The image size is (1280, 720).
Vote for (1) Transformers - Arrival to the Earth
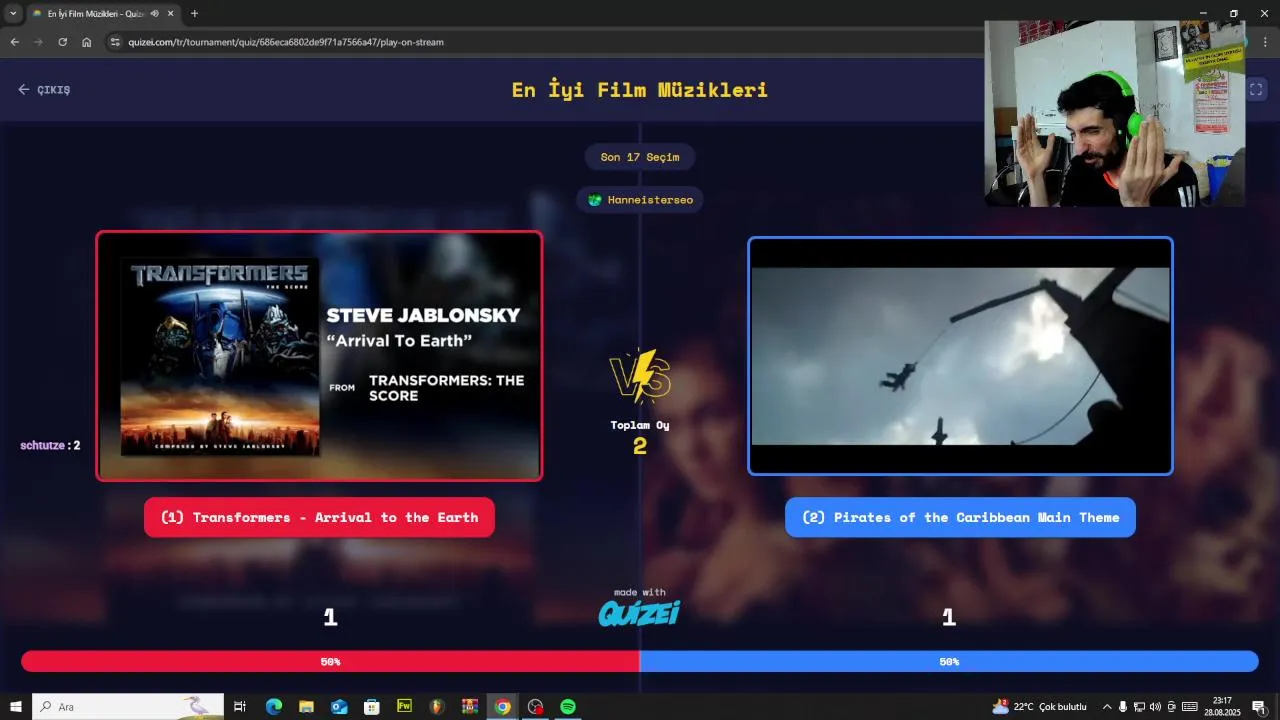[319, 517]
